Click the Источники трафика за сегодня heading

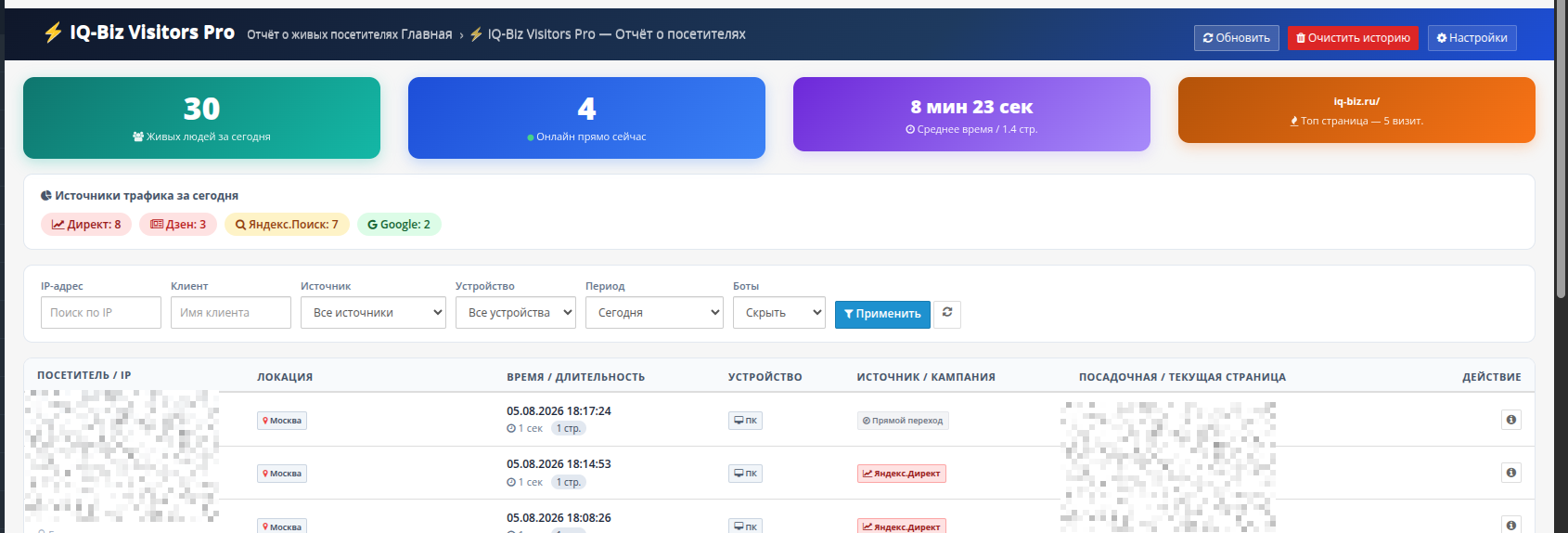pyautogui.click(x=139, y=196)
